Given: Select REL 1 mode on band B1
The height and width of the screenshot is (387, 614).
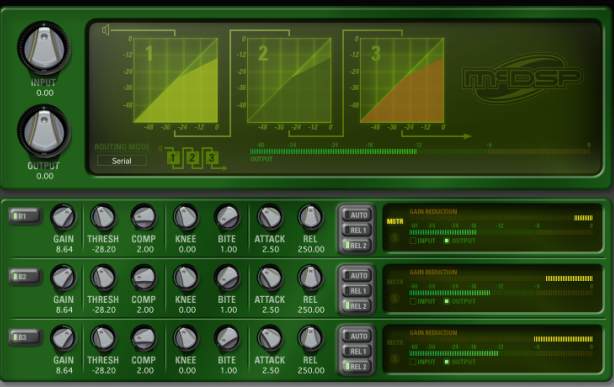Looking at the screenshot, I should [x=356, y=230].
